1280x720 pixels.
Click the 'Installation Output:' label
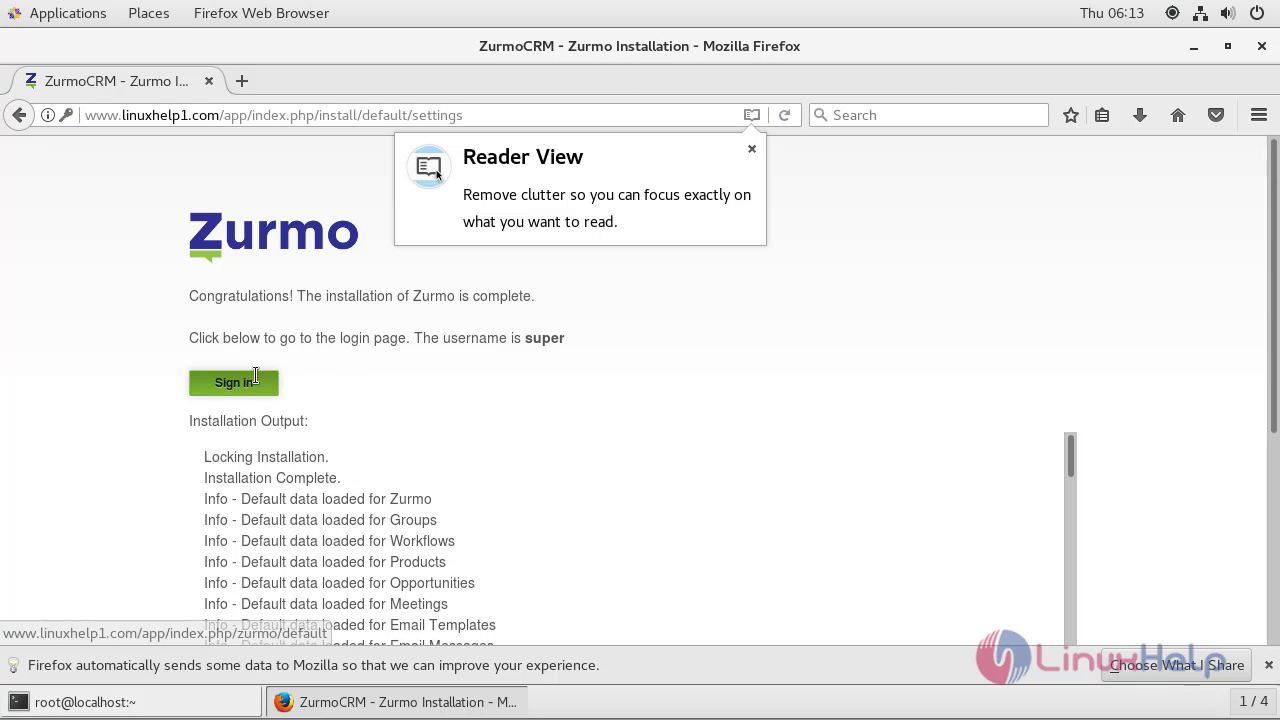pos(248,421)
